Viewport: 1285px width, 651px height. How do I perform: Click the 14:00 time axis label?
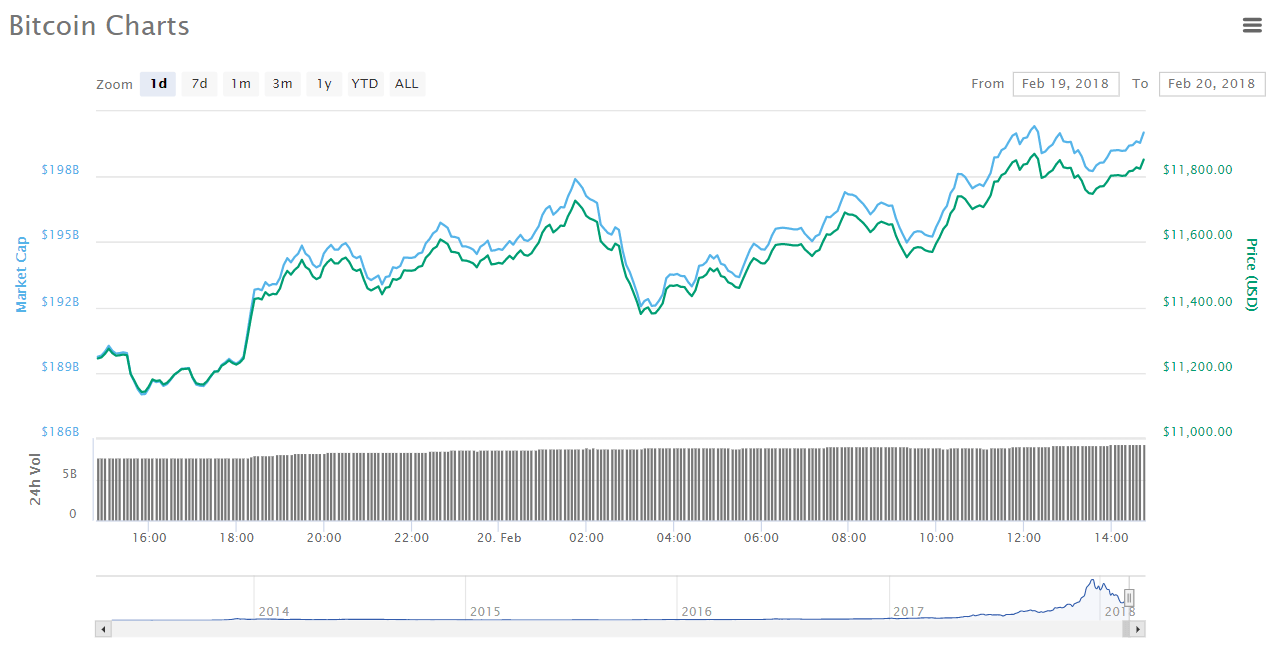pos(1112,538)
